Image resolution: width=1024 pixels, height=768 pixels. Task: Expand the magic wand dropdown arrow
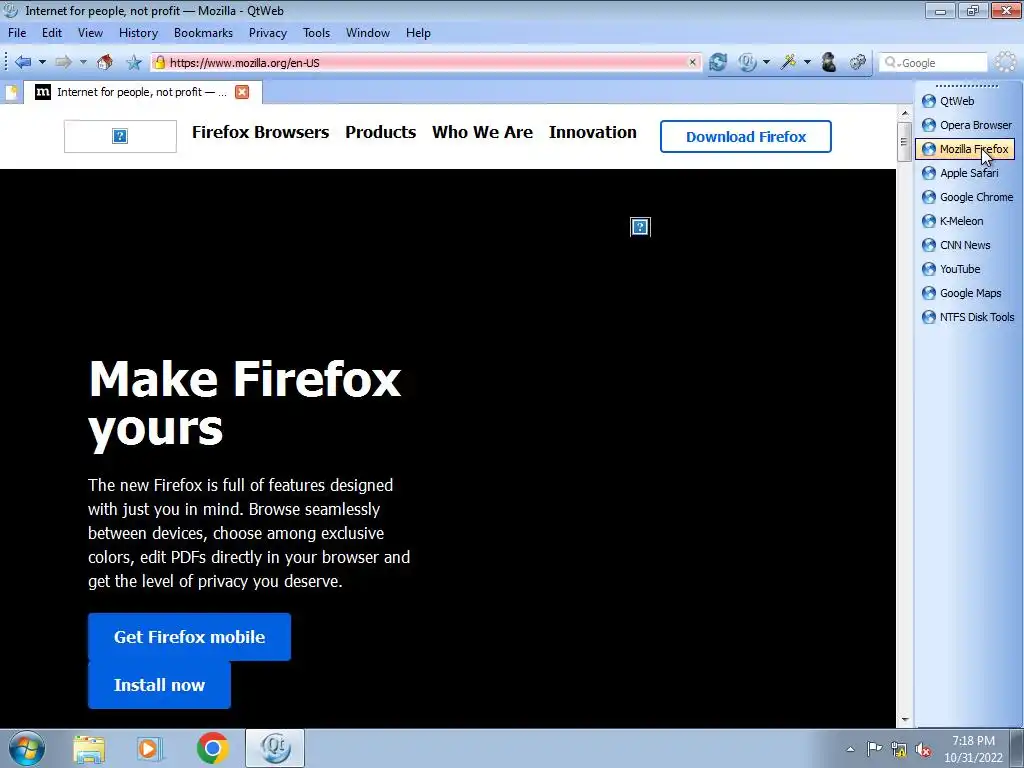(807, 62)
